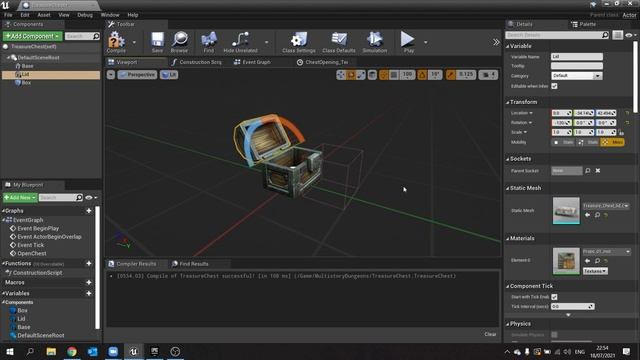This screenshot has height=360, width=640.
Task: Add new variable with plus icon
Action: [89, 293]
